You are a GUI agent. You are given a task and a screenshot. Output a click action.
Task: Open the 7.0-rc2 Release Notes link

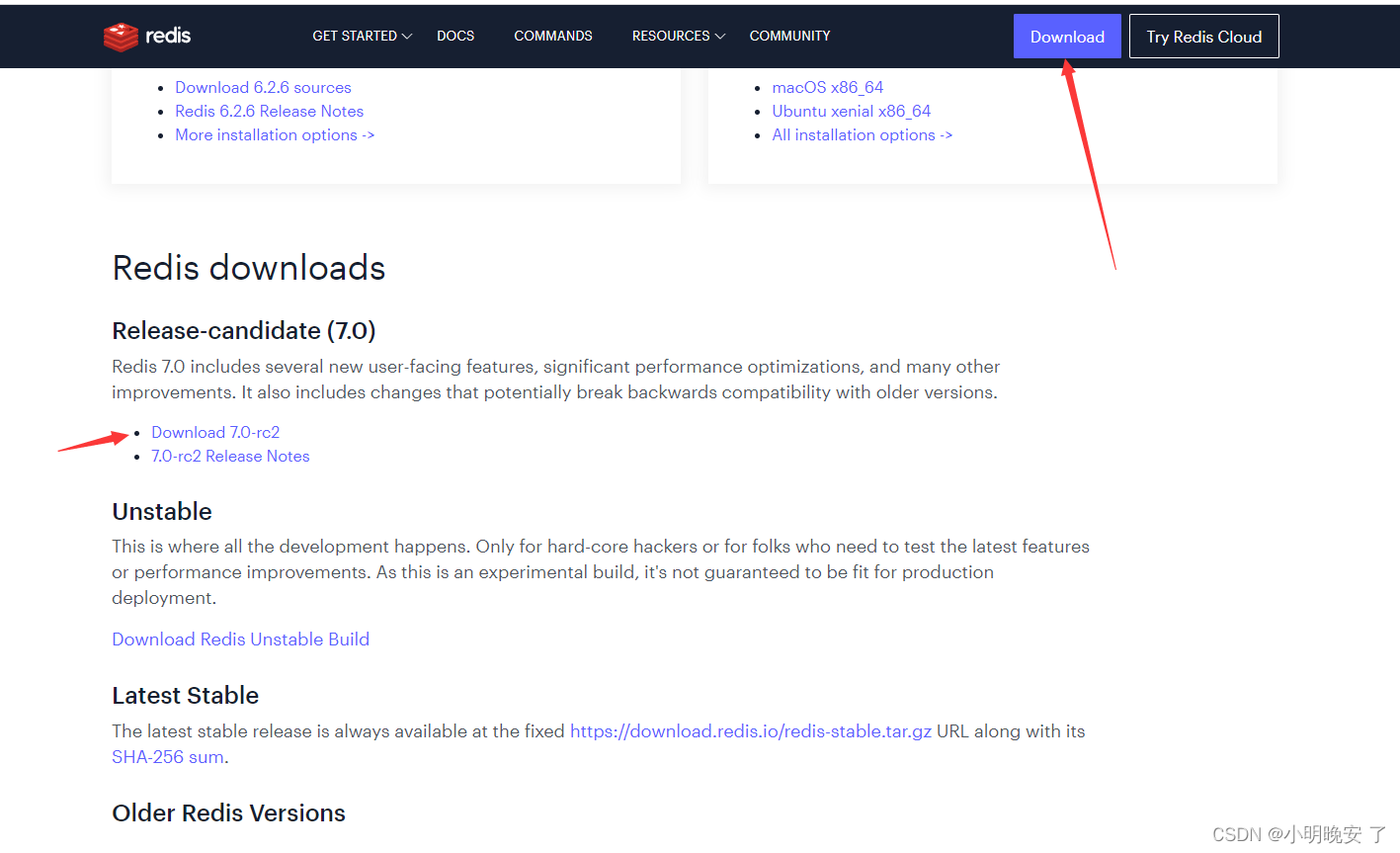(230, 456)
